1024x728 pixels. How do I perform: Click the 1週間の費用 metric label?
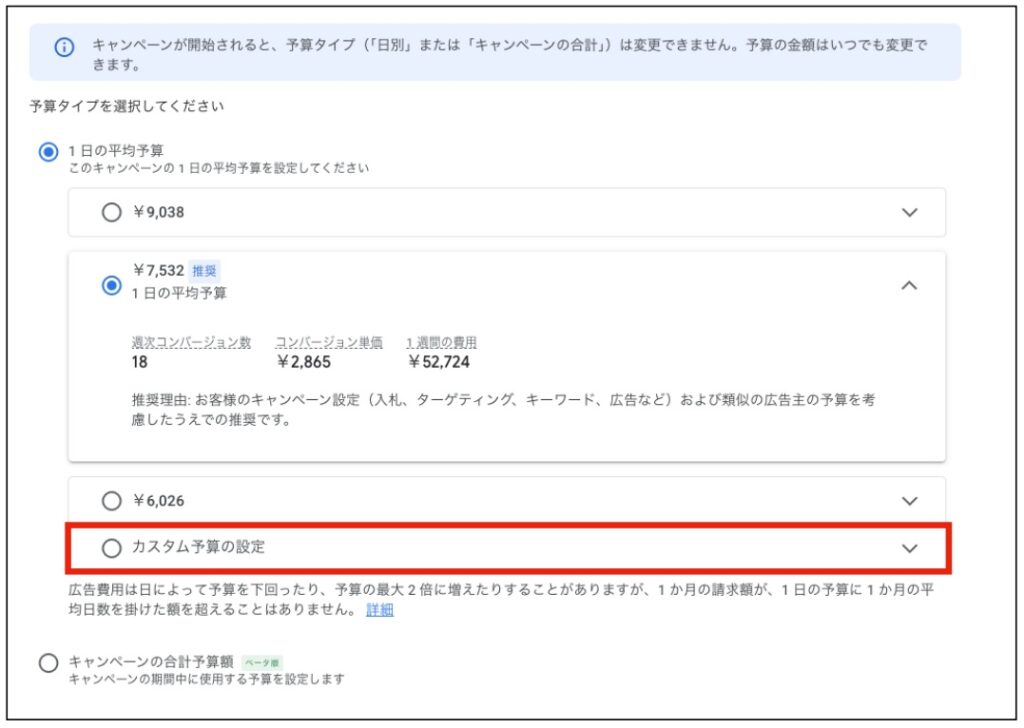pyautogui.click(x=441, y=342)
